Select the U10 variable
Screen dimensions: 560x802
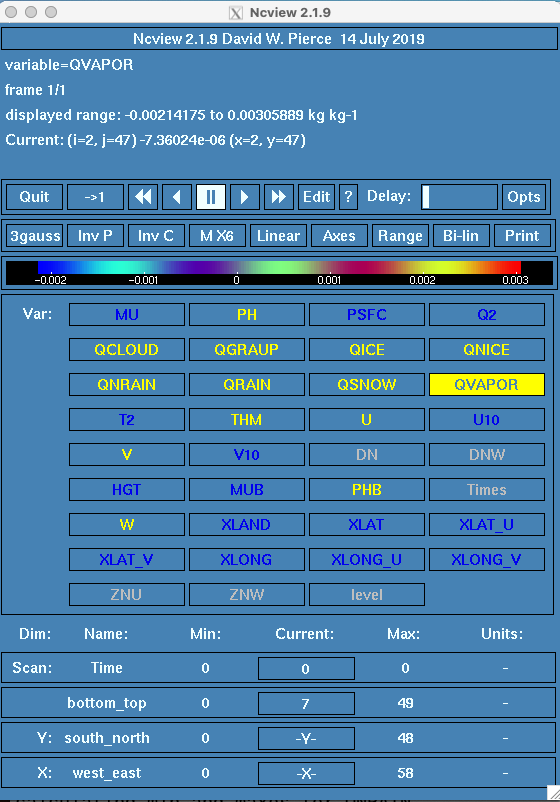[487, 419]
